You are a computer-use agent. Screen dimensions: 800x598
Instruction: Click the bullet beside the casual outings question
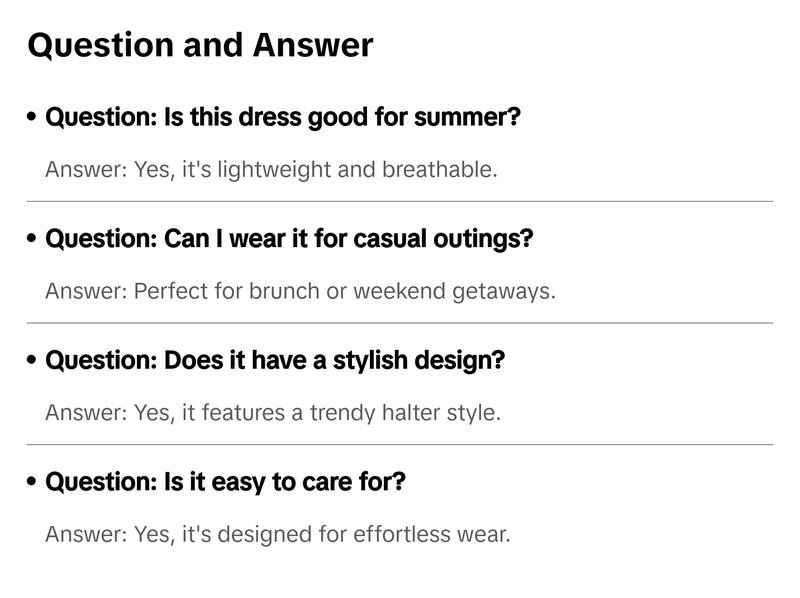[33, 239]
